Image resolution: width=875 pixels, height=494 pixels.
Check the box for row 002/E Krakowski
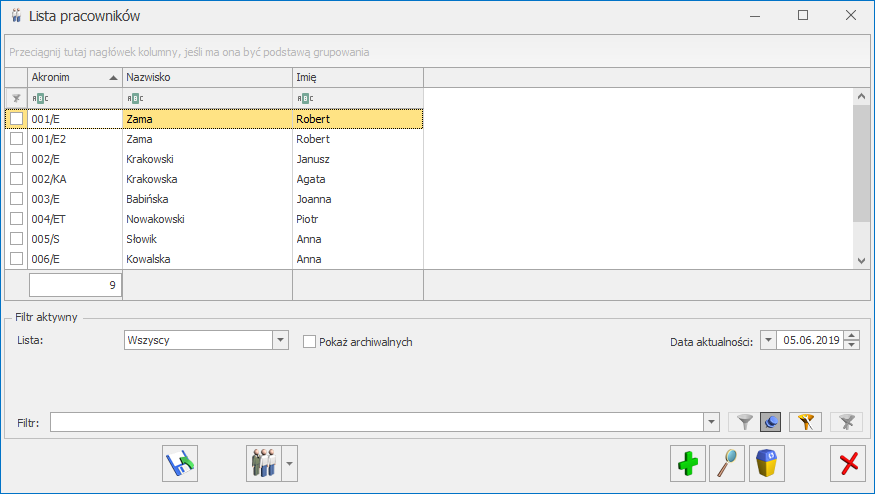tap(17, 159)
